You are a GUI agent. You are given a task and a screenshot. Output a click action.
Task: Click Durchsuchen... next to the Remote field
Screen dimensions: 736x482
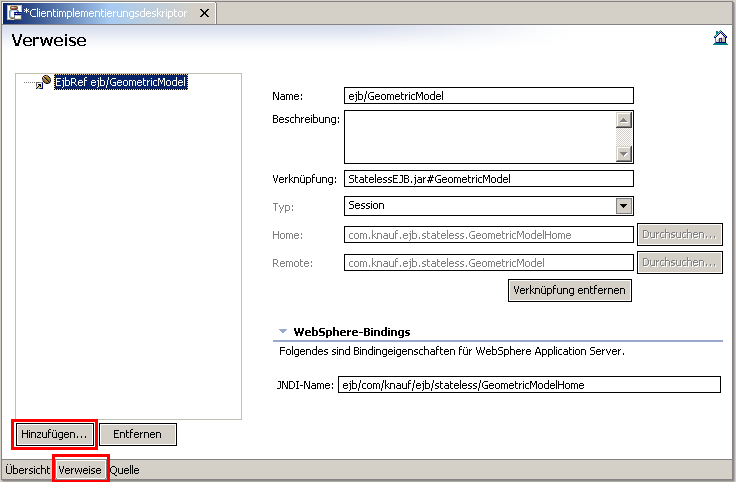680,263
